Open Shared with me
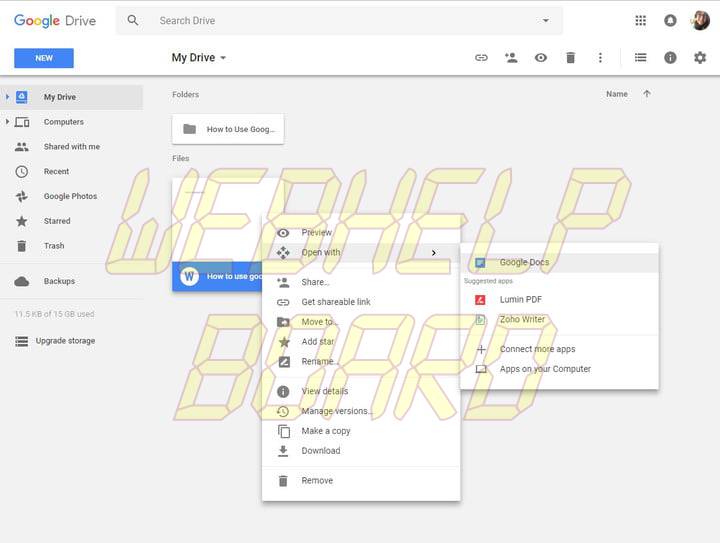Screen dimensions: 720x543 click(72, 147)
